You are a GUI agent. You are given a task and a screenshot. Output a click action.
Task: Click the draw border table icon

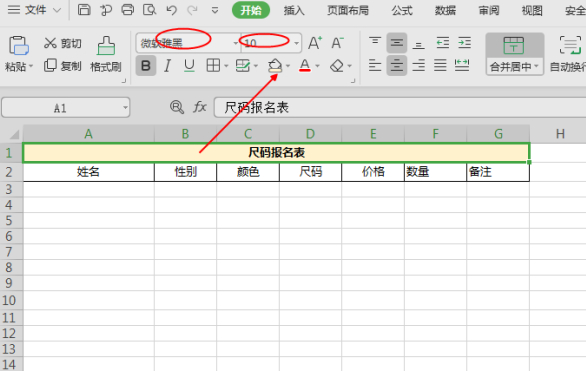243,66
